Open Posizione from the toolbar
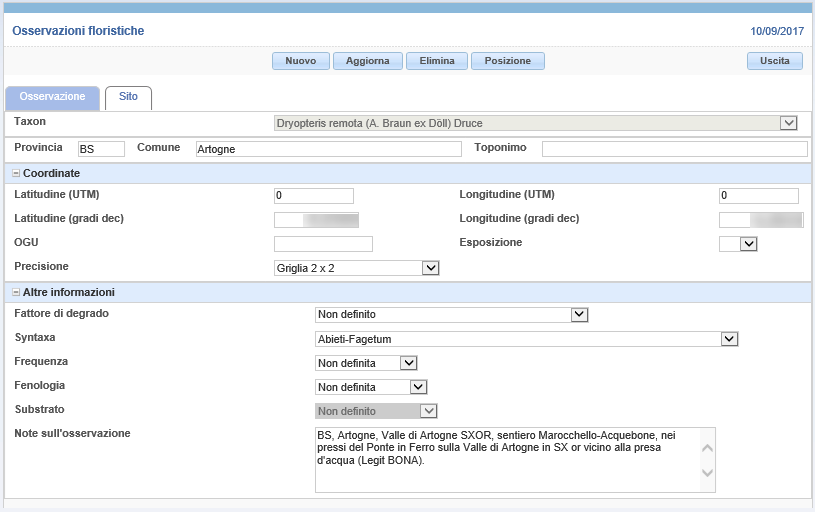 (x=508, y=61)
